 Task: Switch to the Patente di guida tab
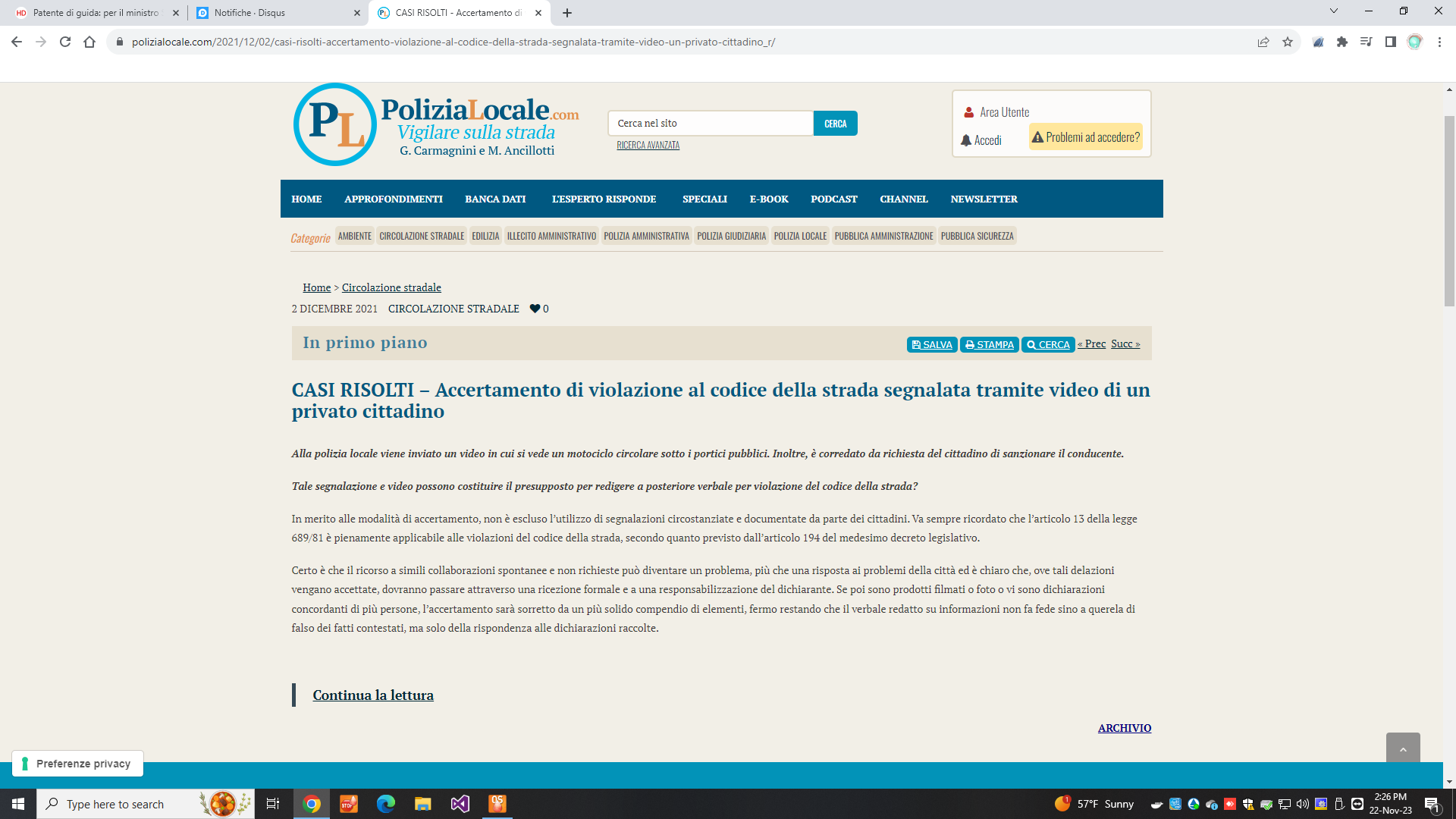pos(96,13)
